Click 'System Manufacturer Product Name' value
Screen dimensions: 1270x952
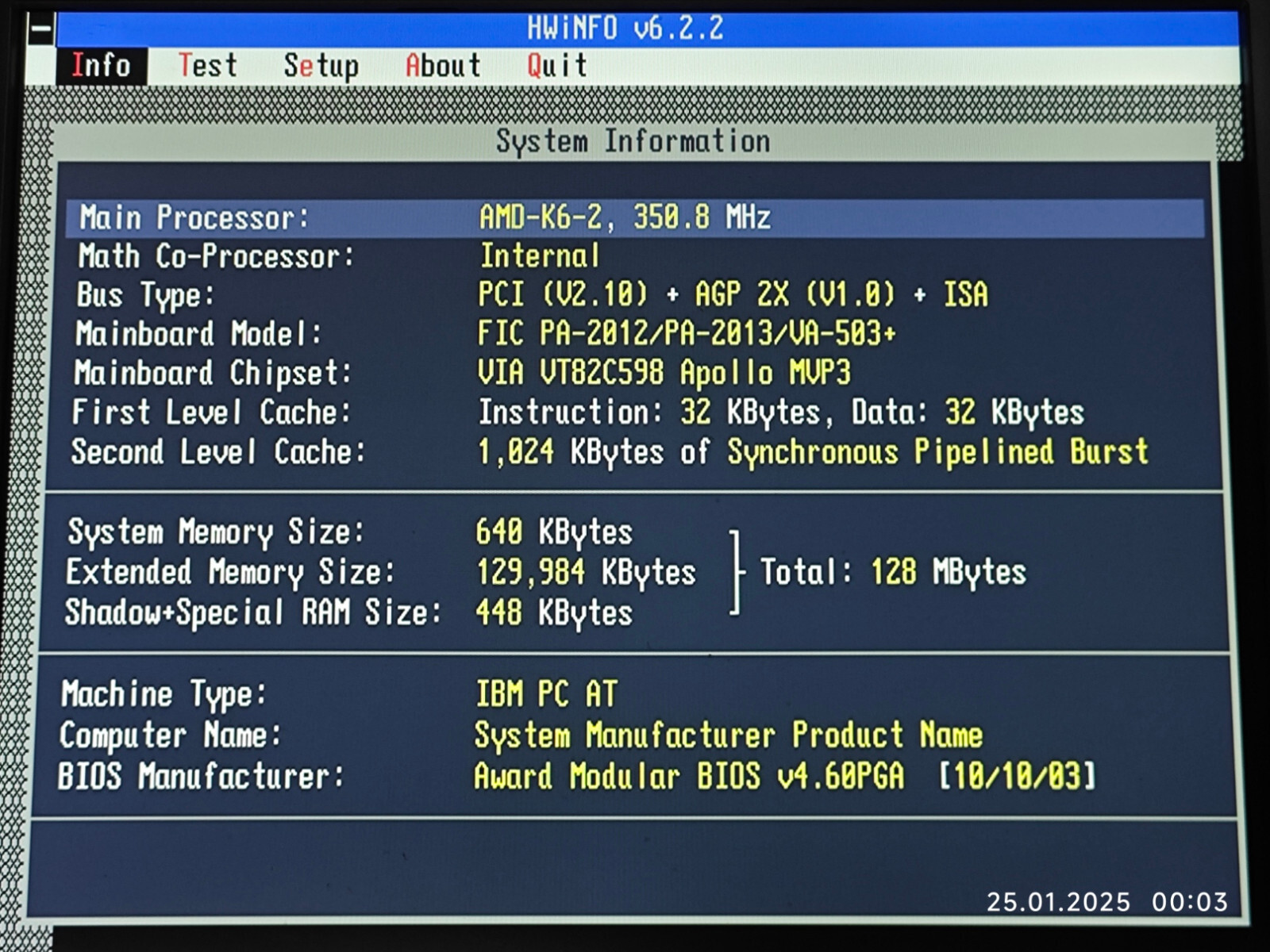729,735
